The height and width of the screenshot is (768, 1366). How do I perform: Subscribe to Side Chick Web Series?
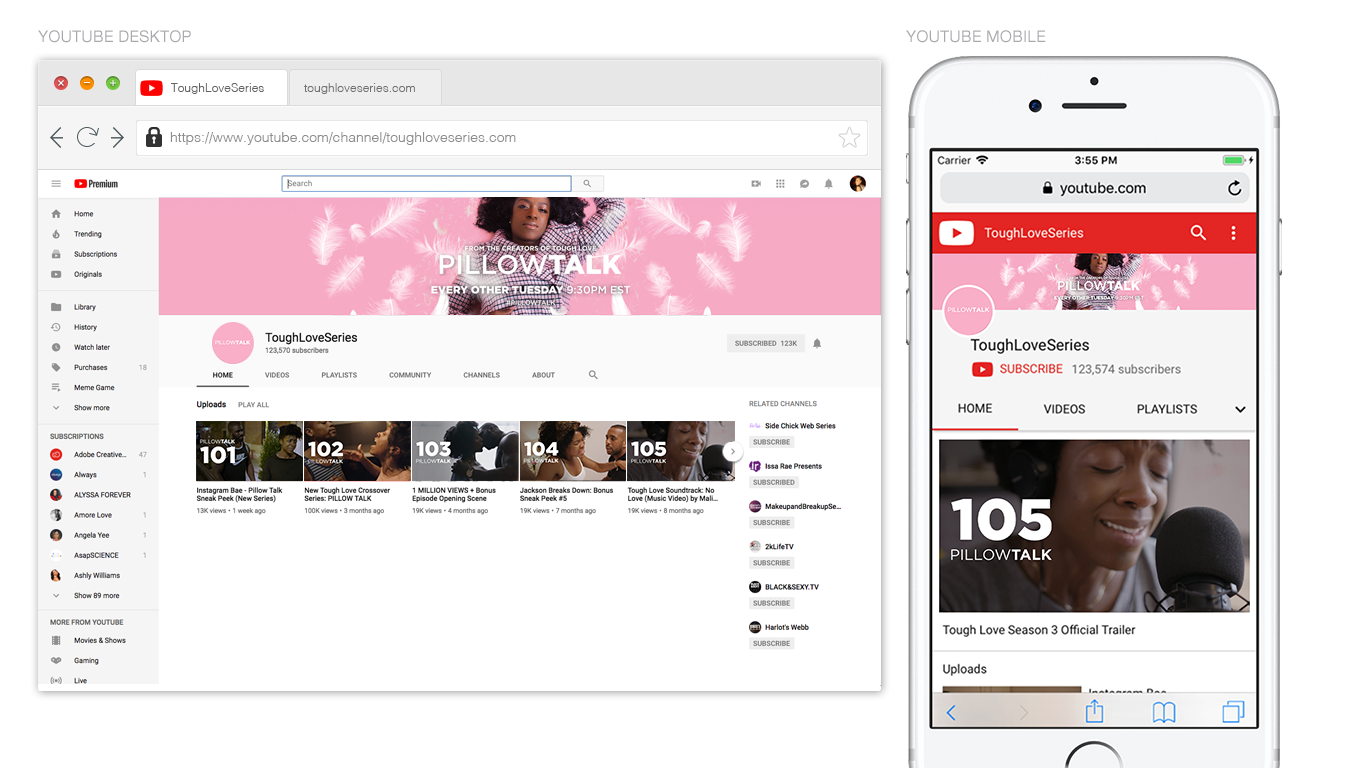(771, 442)
